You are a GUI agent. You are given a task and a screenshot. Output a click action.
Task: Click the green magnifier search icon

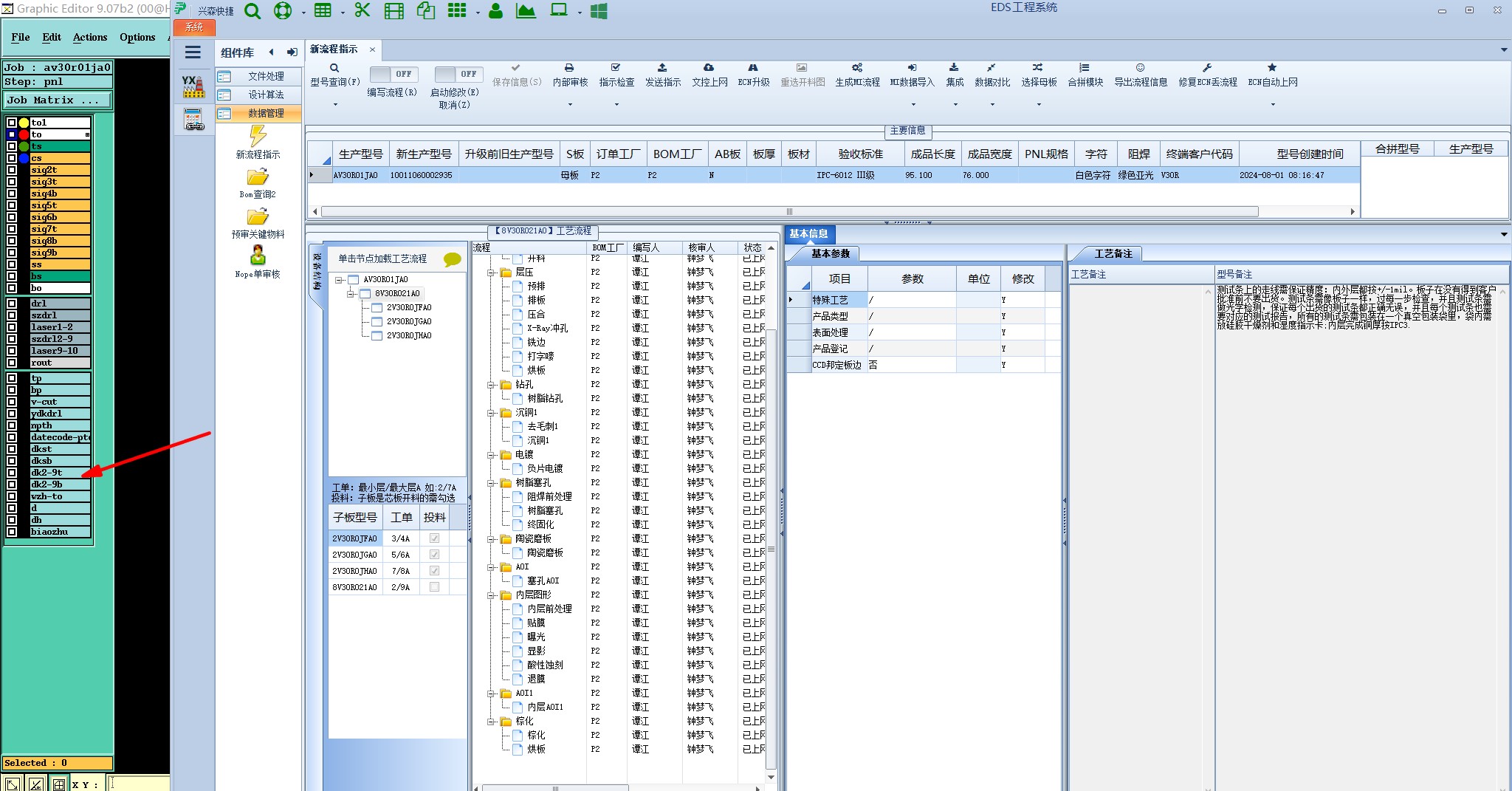tap(252, 11)
